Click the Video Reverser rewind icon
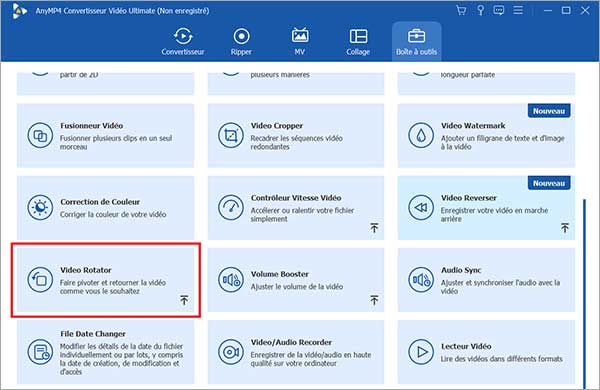The height and width of the screenshot is (390, 600). 421,207
